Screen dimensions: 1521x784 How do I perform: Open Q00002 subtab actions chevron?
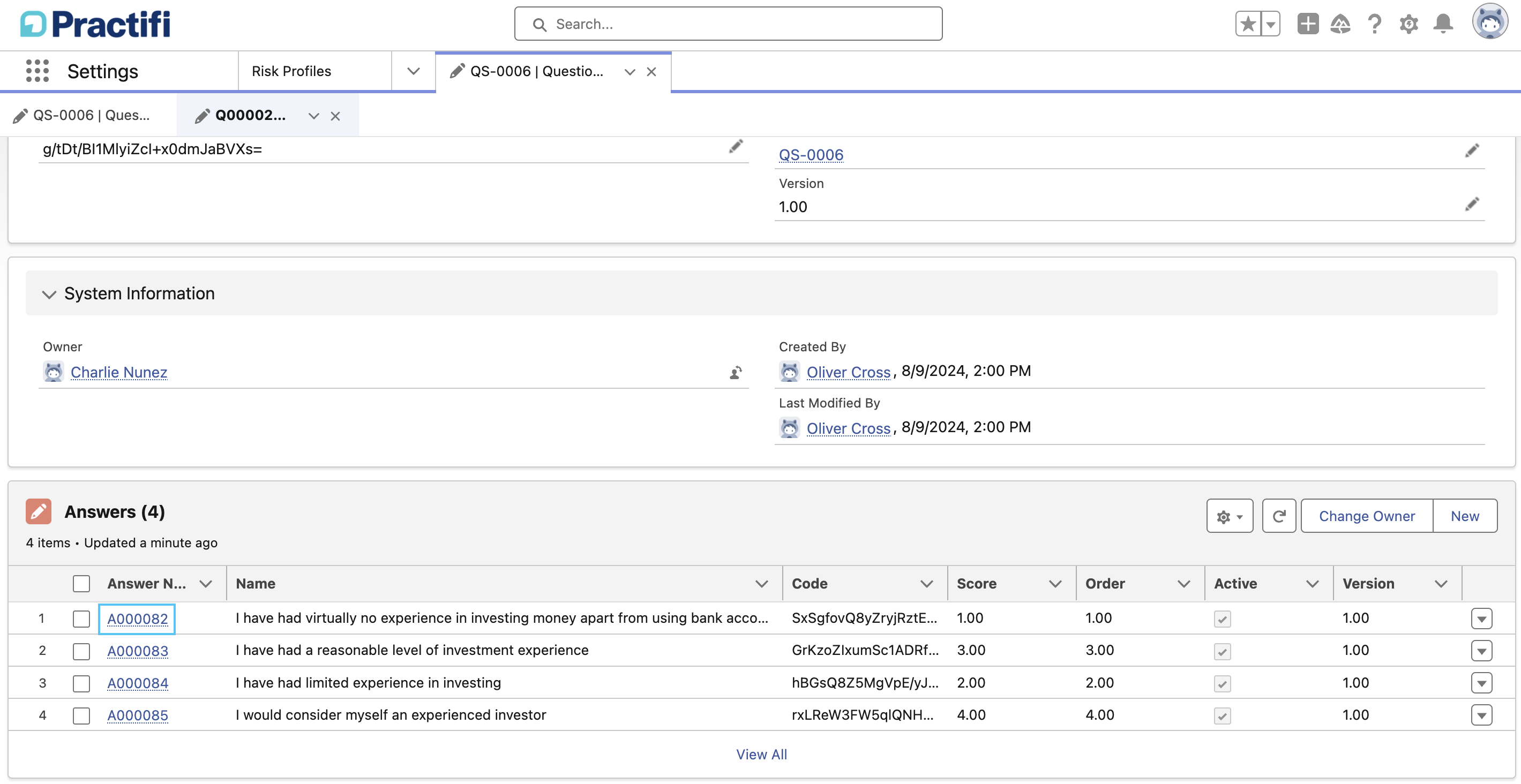313,116
